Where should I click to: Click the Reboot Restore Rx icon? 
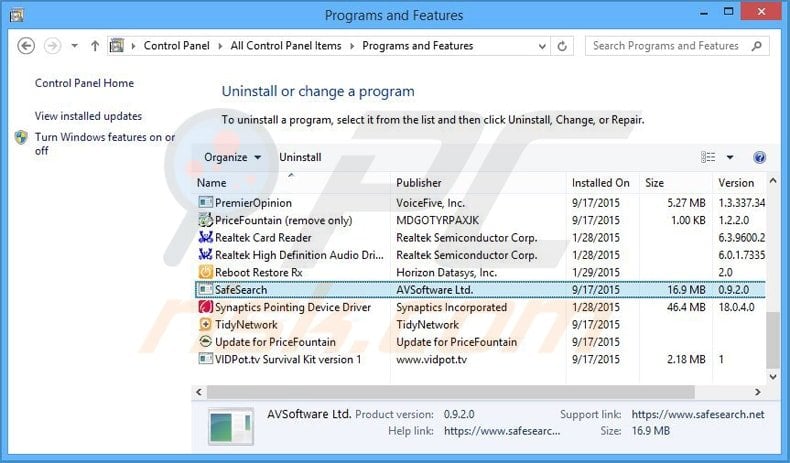click(205, 272)
